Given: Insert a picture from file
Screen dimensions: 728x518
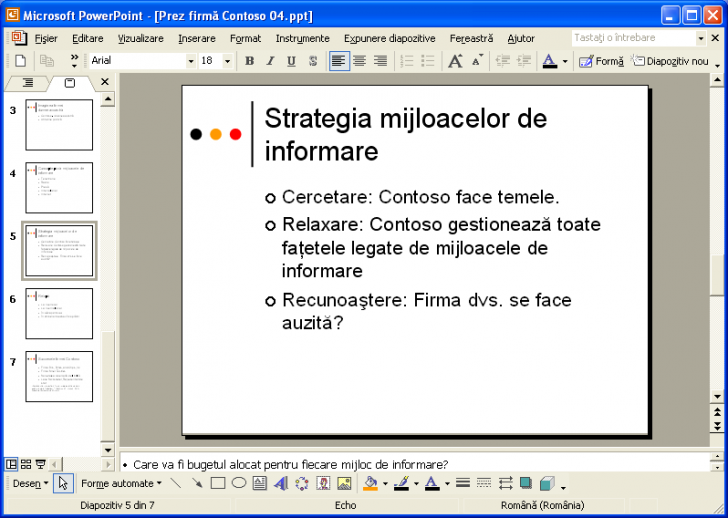Looking at the screenshot, I should tap(344, 484).
